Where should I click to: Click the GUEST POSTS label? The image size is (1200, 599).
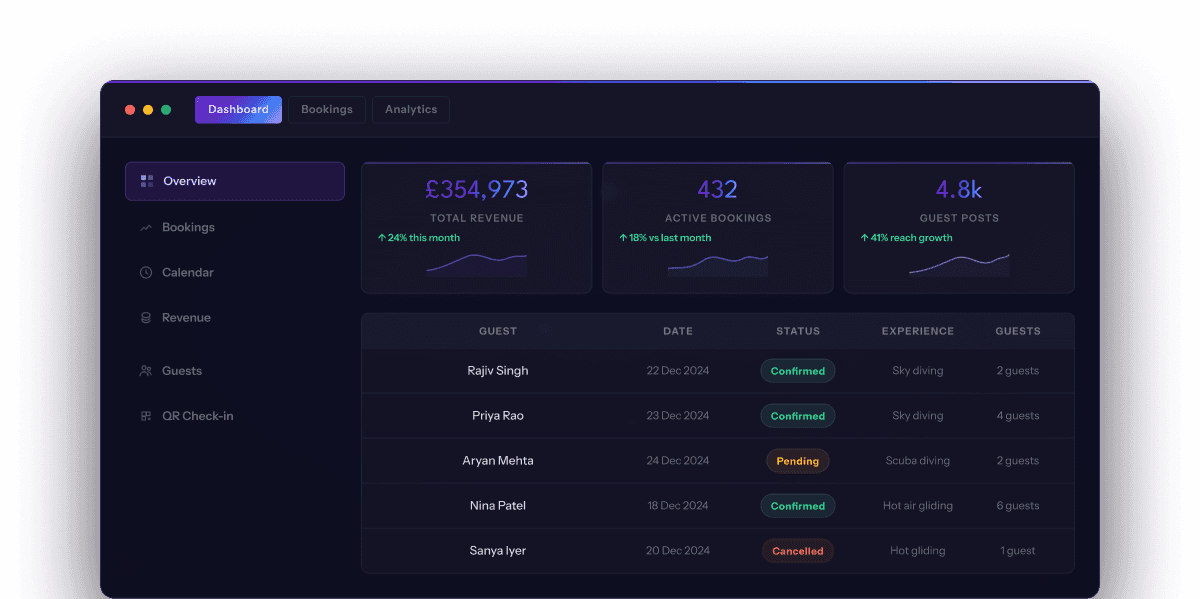(x=959, y=218)
